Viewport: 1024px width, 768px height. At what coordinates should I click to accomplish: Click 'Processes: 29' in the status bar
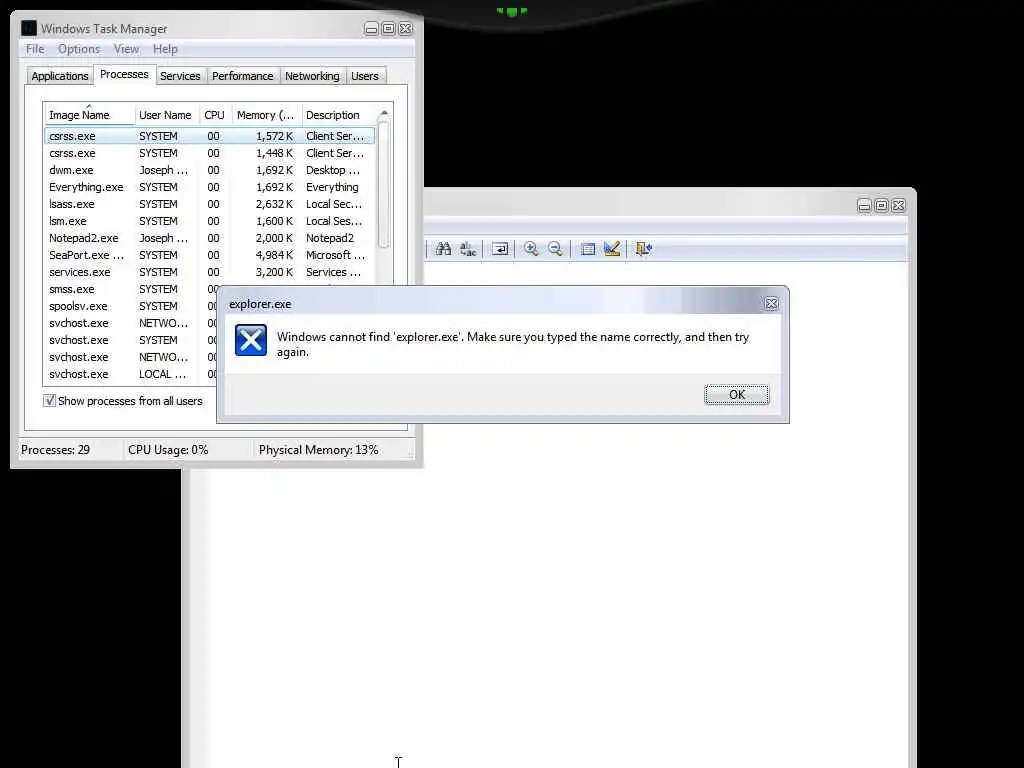pyautogui.click(x=56, y=450)
